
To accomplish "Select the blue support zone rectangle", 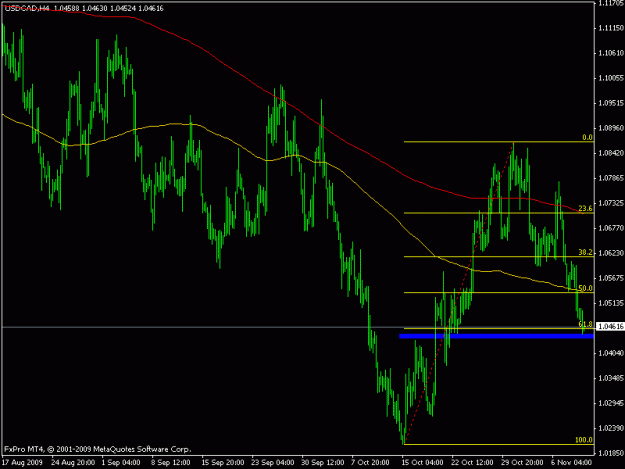I will [x=496, y=336].
